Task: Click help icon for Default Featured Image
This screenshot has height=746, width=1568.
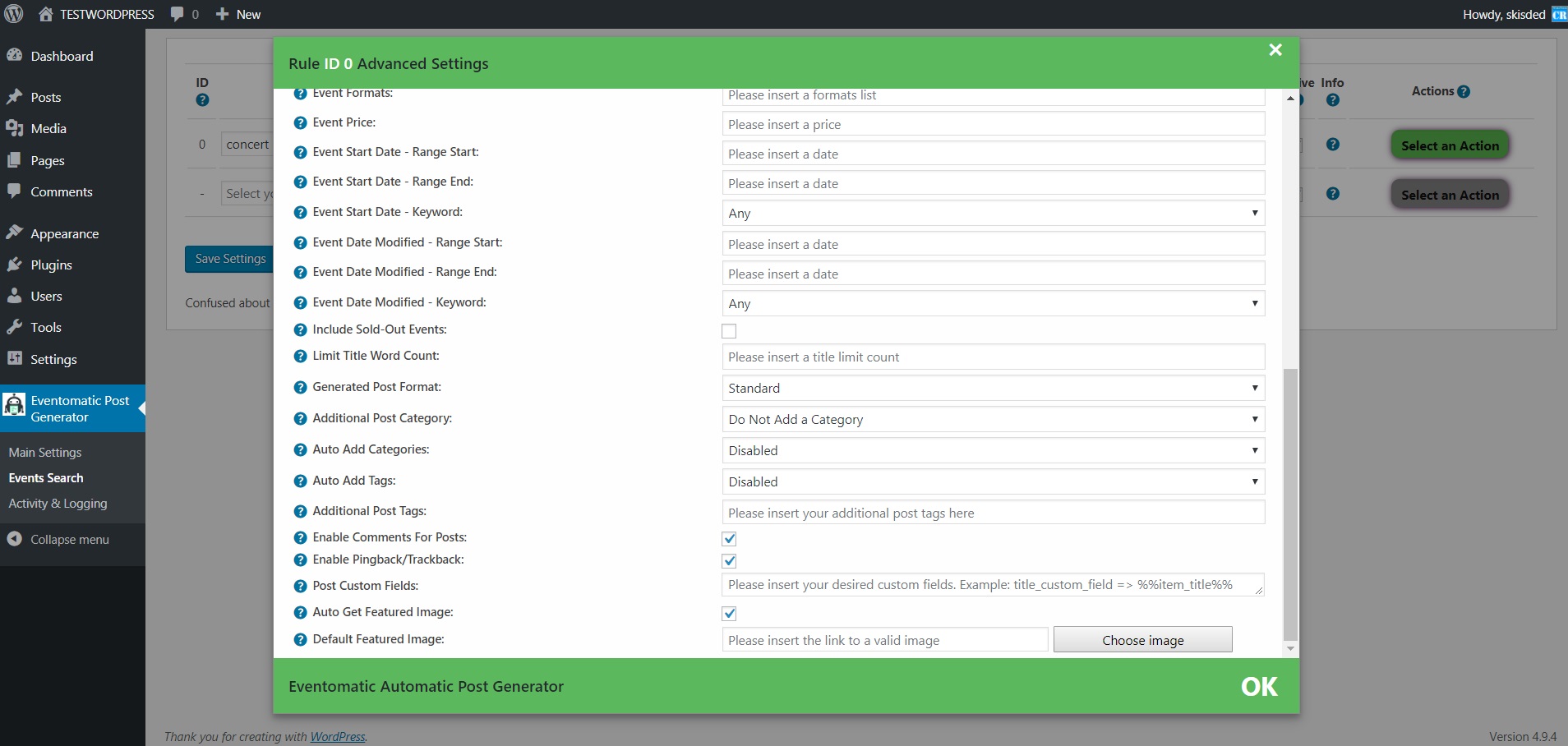Action: tap(300, 640)
